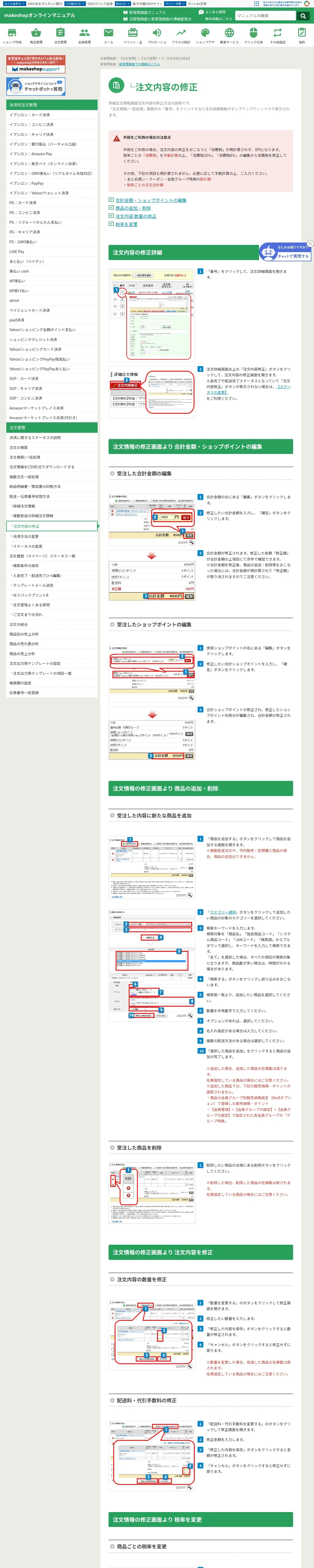Open the カテゴリー選択 text link
The width and height of the screenshot is (314, 1568).
tap(223, 912)
